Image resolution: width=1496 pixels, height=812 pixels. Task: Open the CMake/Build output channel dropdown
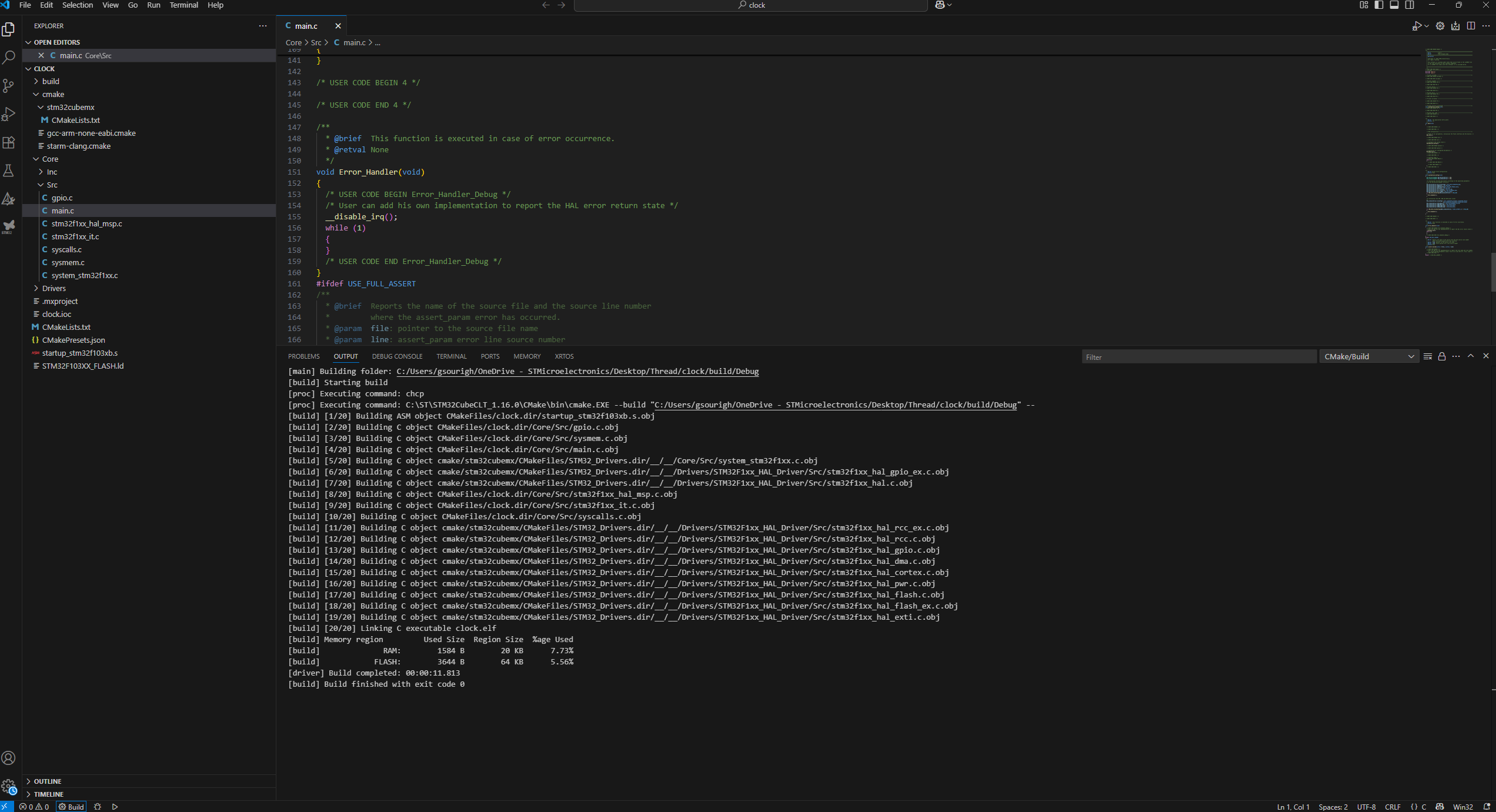[x=1368, y=357]
